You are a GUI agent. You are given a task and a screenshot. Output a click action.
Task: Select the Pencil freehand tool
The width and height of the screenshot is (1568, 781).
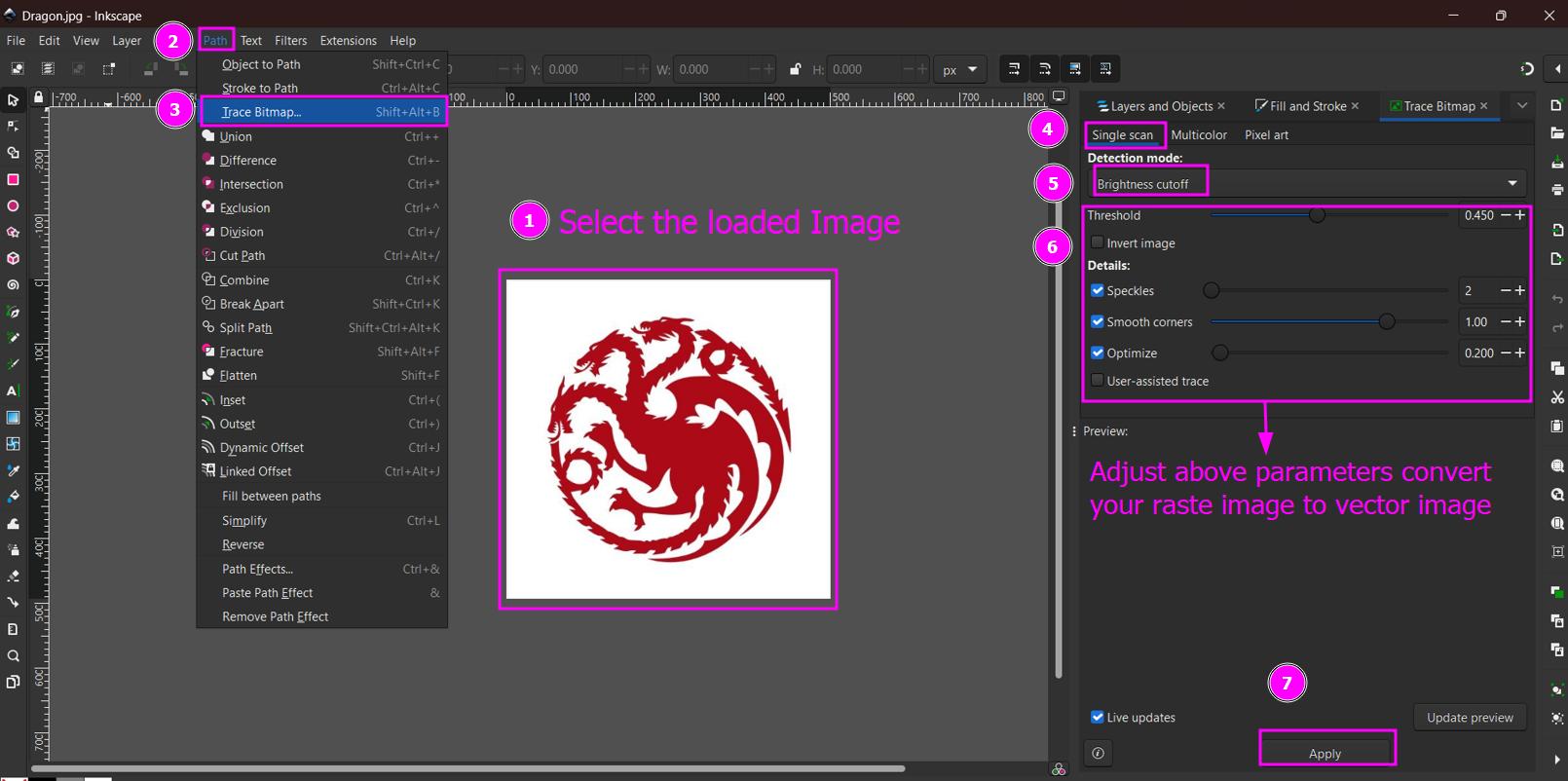[x=13, y=338]
